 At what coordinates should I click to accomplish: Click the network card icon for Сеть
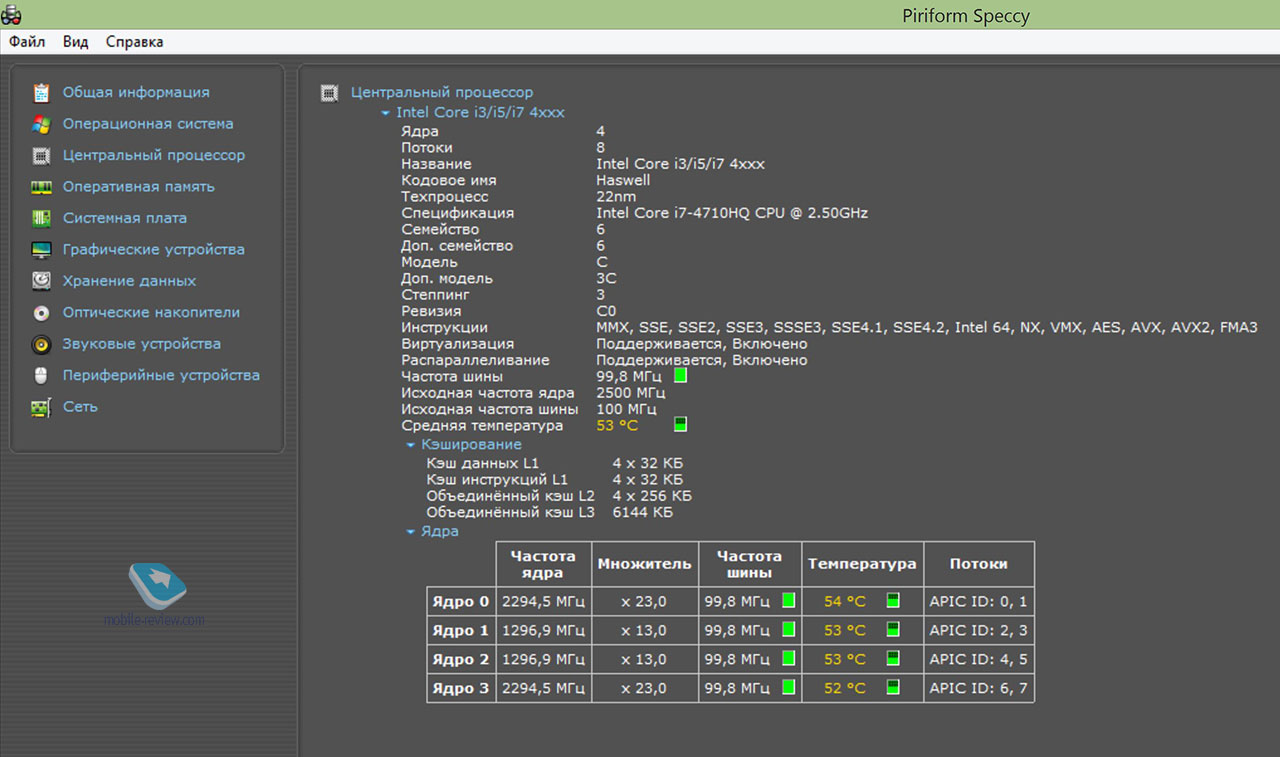click(x=41, y=407)
